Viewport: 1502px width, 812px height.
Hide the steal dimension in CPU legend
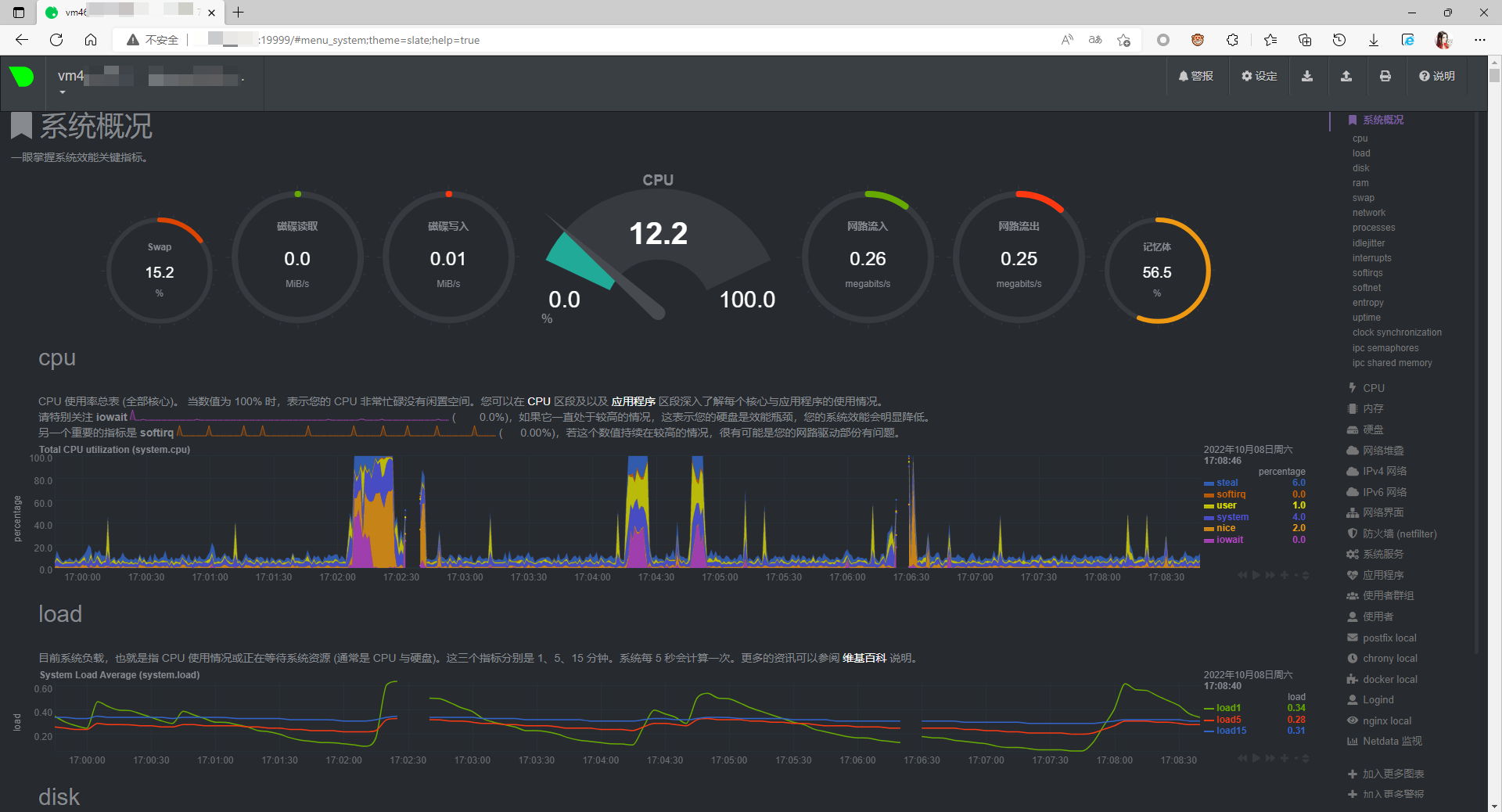click(x=1226, y=483)
